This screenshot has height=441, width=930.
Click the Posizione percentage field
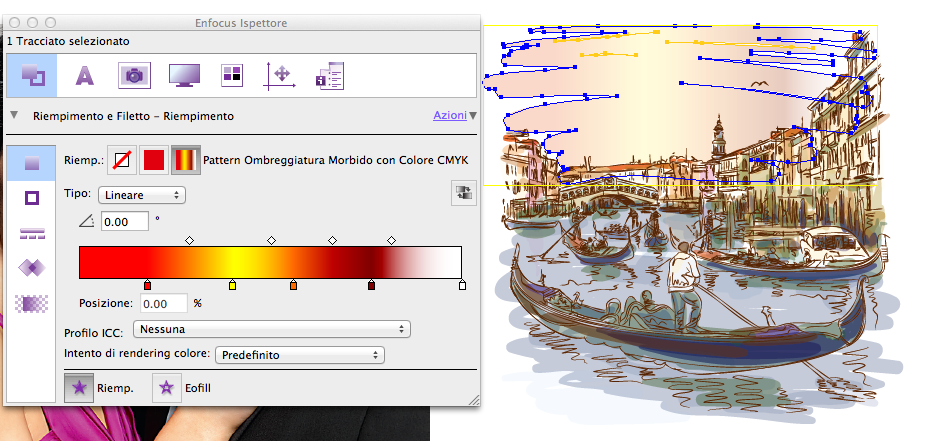tap(163, 303)
